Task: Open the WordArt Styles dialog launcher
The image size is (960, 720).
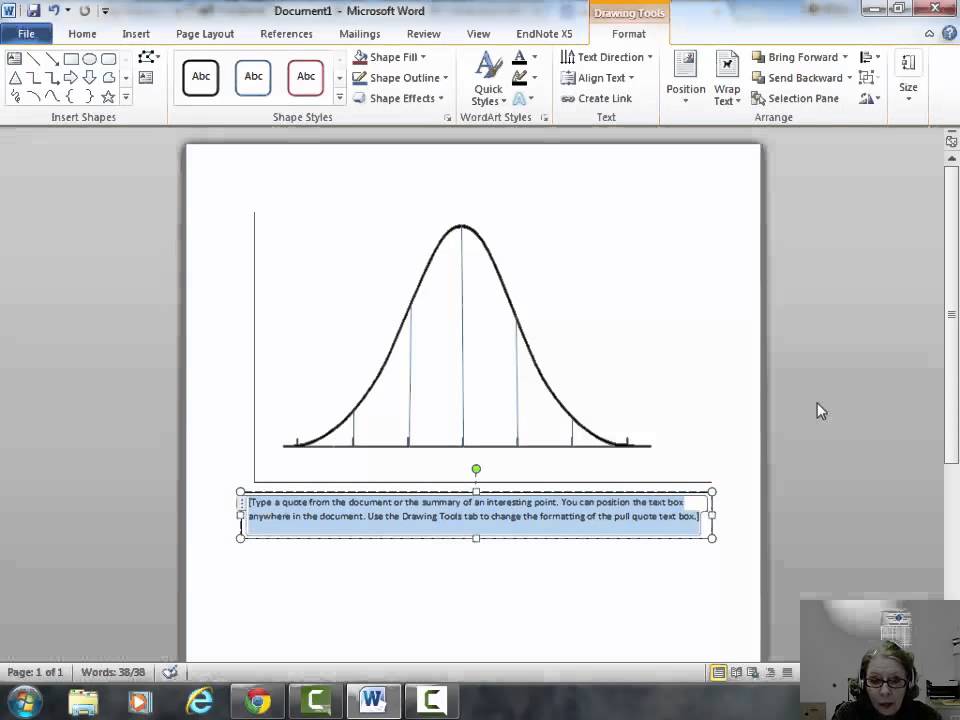Action: [x=544, y=118]
